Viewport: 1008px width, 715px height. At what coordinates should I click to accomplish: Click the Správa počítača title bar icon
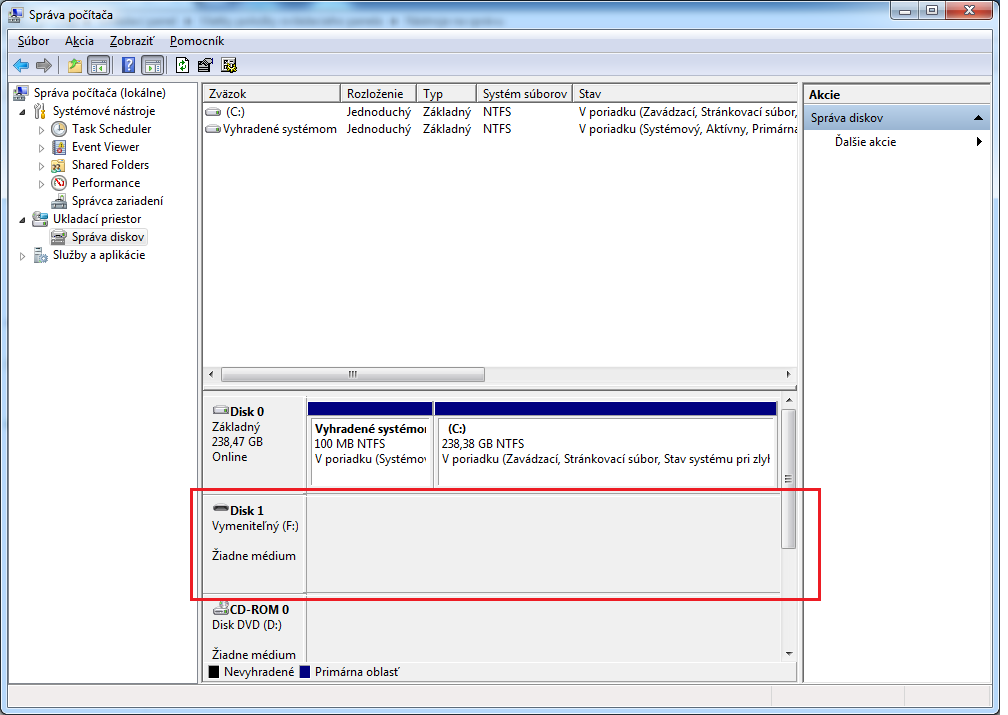15,14
